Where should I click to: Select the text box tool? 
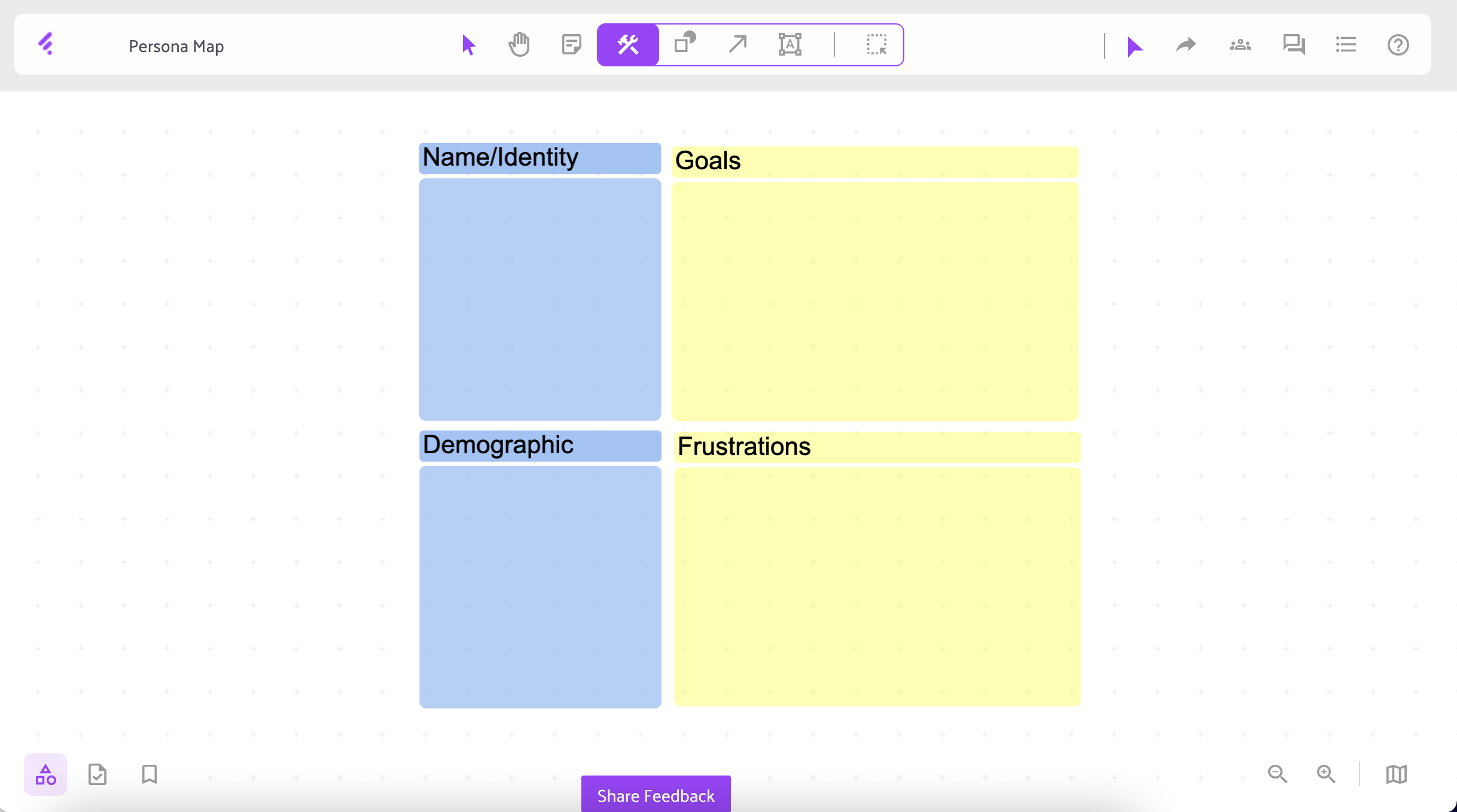click(x=790, y=45)
